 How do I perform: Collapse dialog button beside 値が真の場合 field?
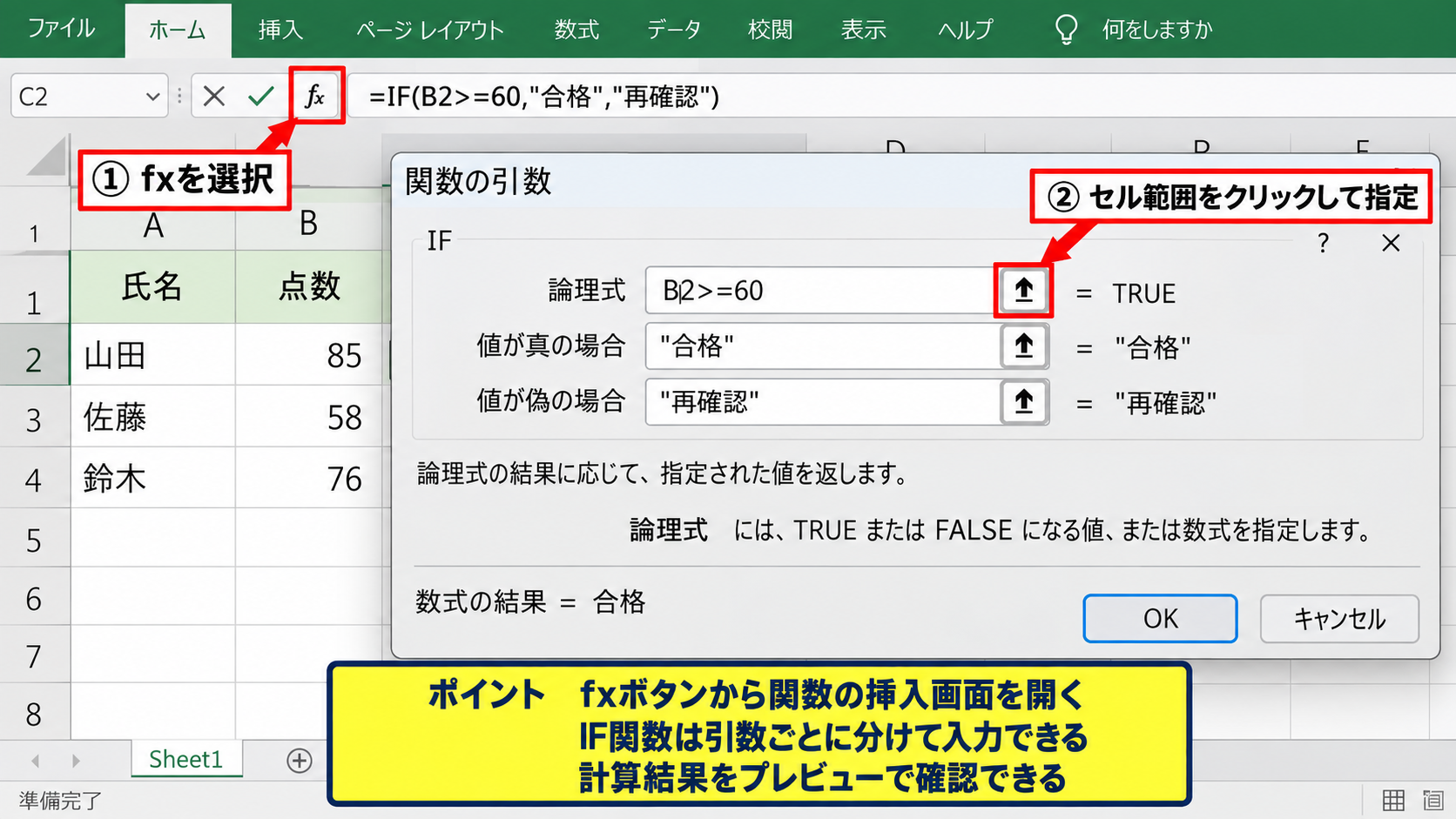pyautogui.click(x=1023, y=346)
